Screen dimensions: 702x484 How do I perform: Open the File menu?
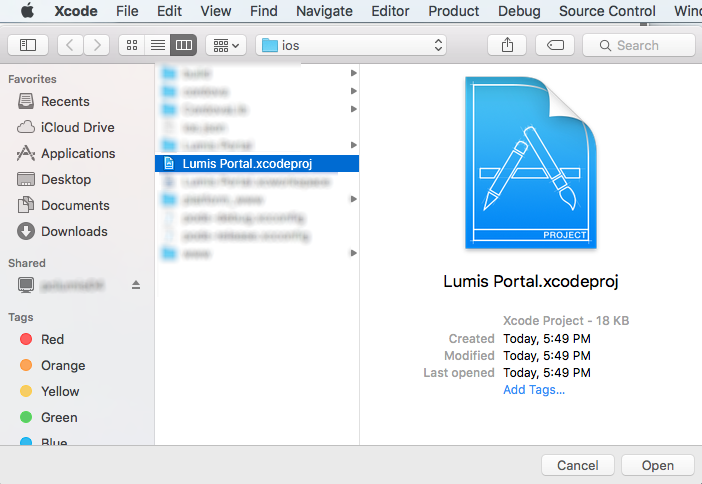(127, 11)
